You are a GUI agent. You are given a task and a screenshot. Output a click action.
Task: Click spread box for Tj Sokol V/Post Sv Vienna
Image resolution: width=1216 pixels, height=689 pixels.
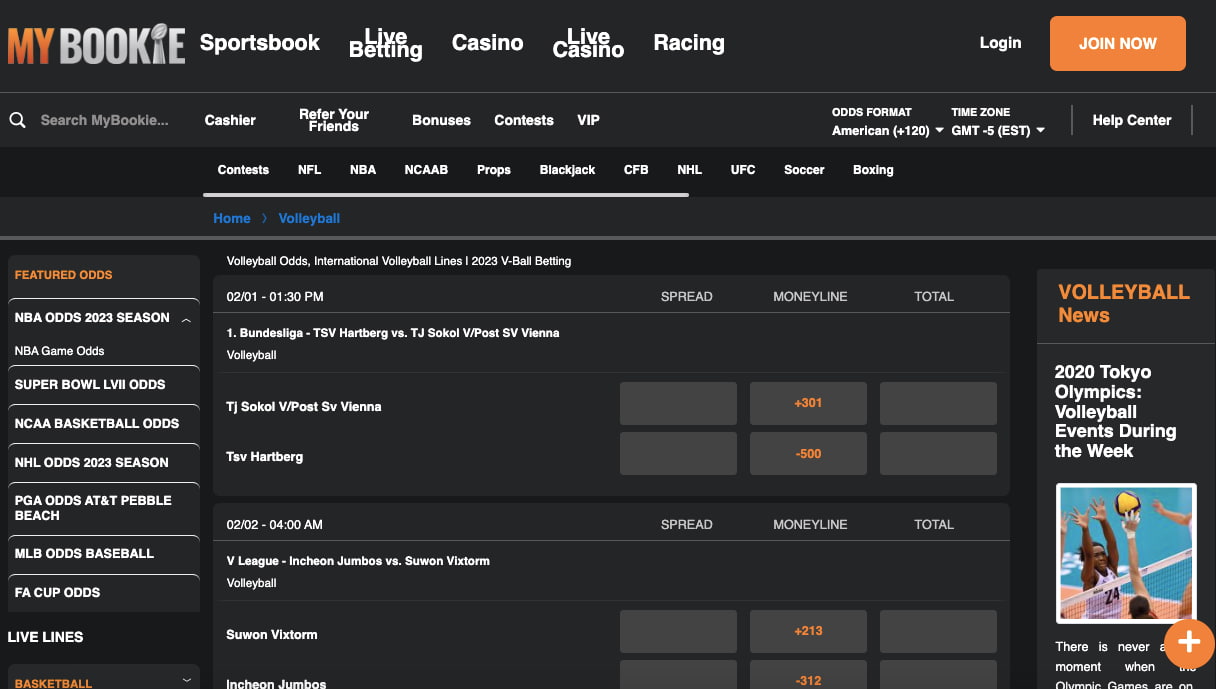point(678,403)
